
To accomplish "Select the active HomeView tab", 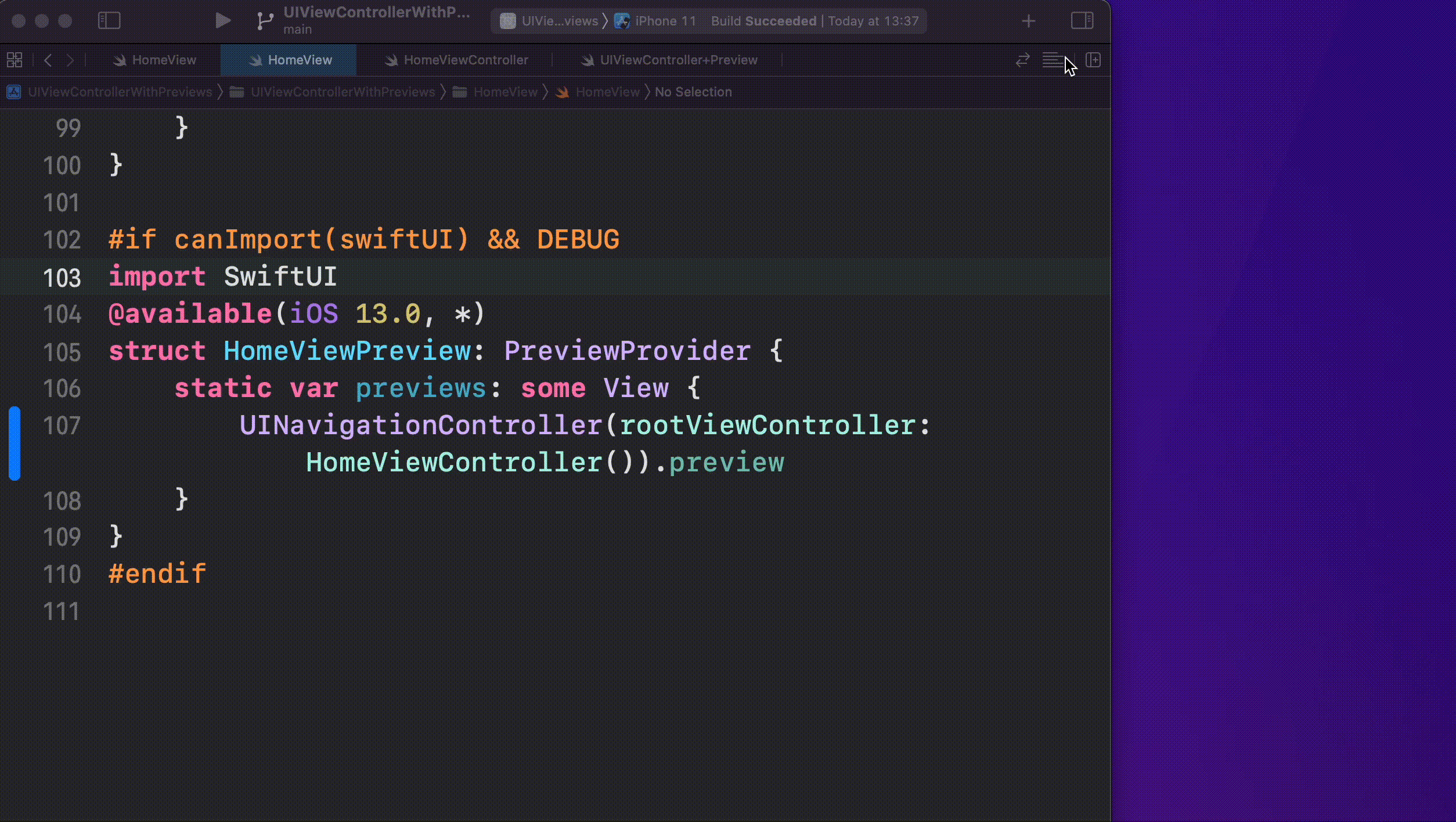I will coord(289,60).
